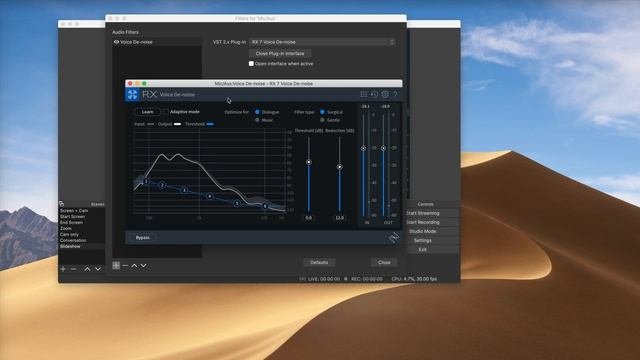Click the iZotope RX logo icon
The image size is (640, 360).
pos(133,95)
